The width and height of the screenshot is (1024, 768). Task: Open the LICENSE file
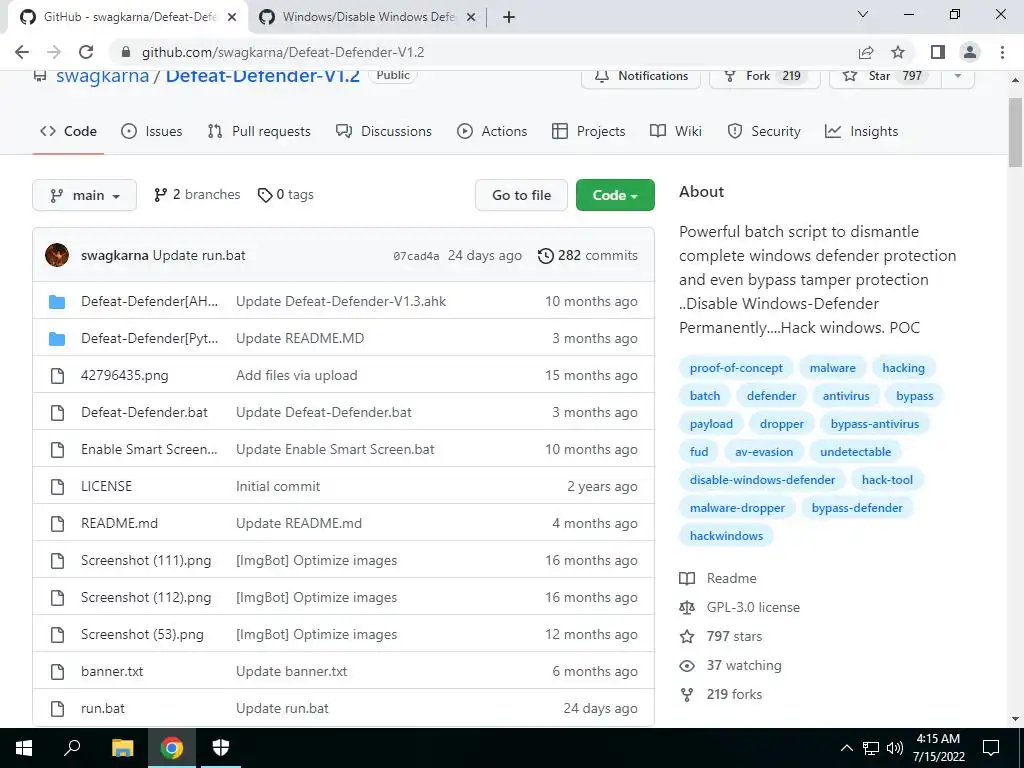pyautogui.click(x=106, y=487)
